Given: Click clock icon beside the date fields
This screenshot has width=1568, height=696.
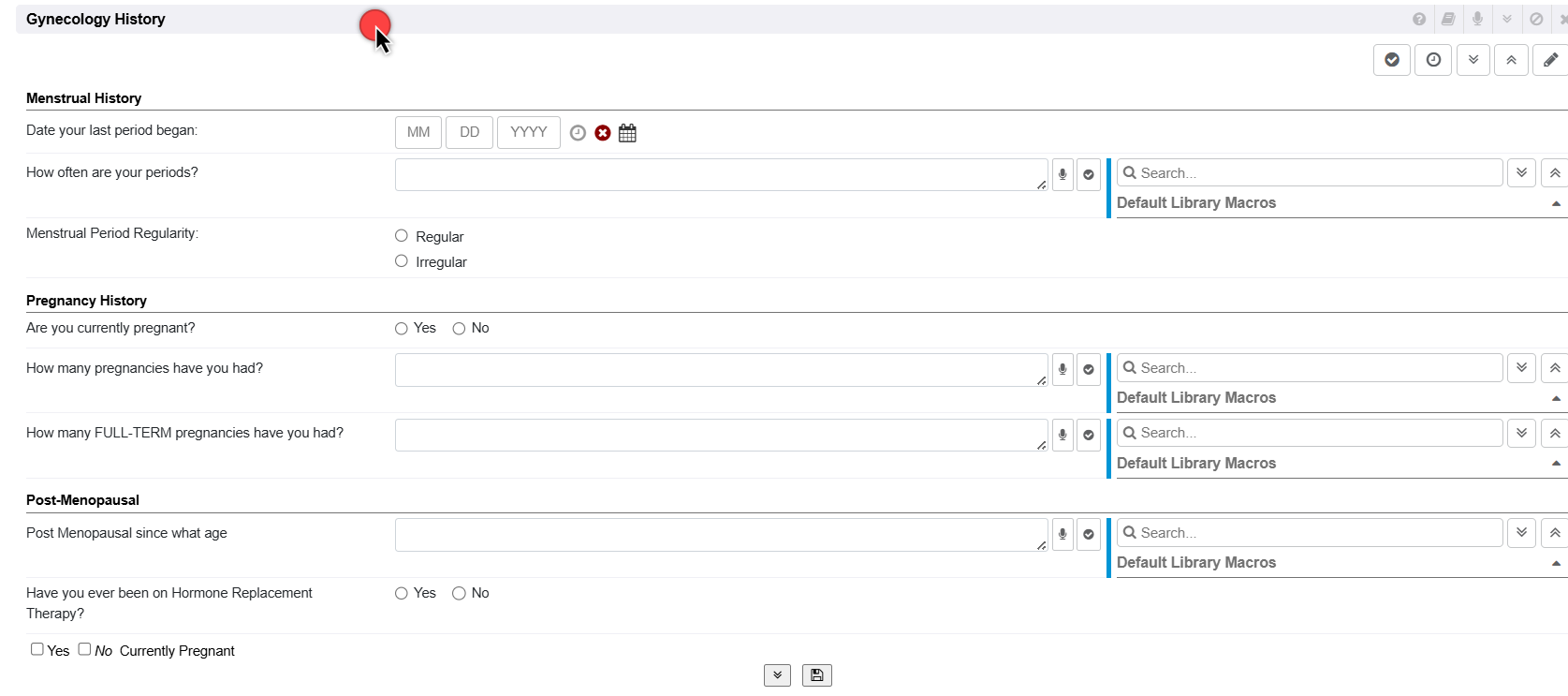Looking at the screenshot, I should point(578,133).
